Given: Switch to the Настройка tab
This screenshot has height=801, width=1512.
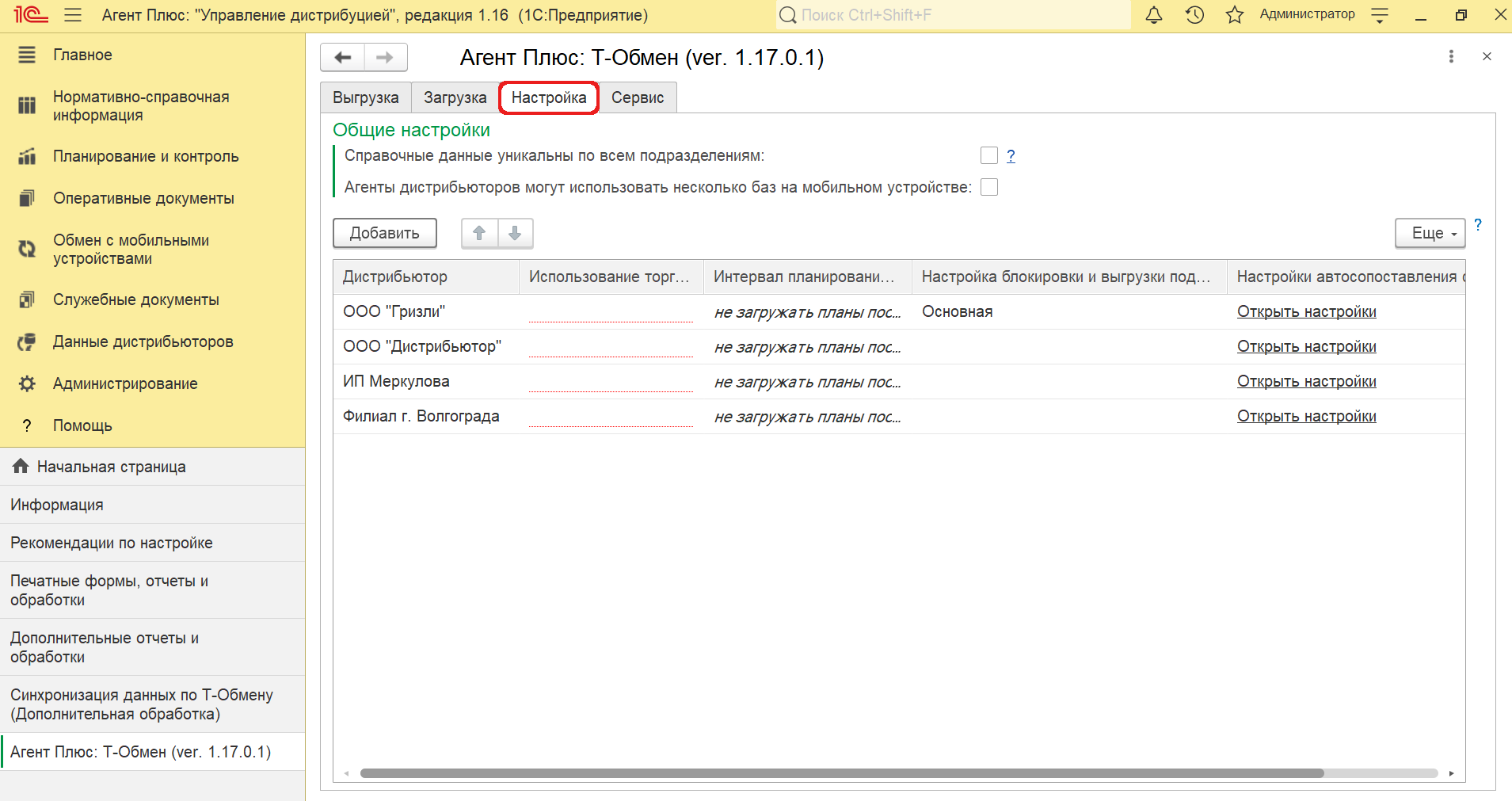Looking at the screenshot, I should [x=549, y=97].
